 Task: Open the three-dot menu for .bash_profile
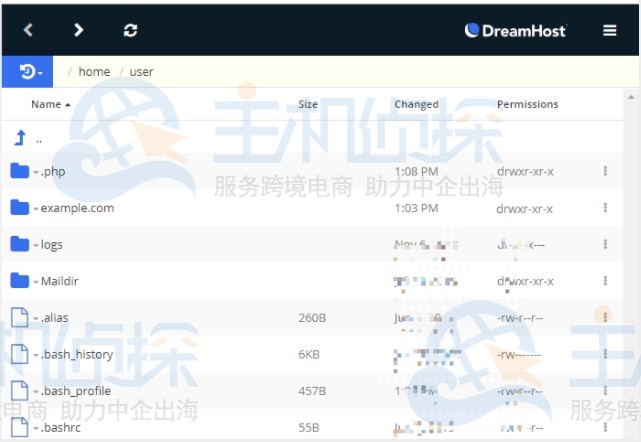[605, 390]
